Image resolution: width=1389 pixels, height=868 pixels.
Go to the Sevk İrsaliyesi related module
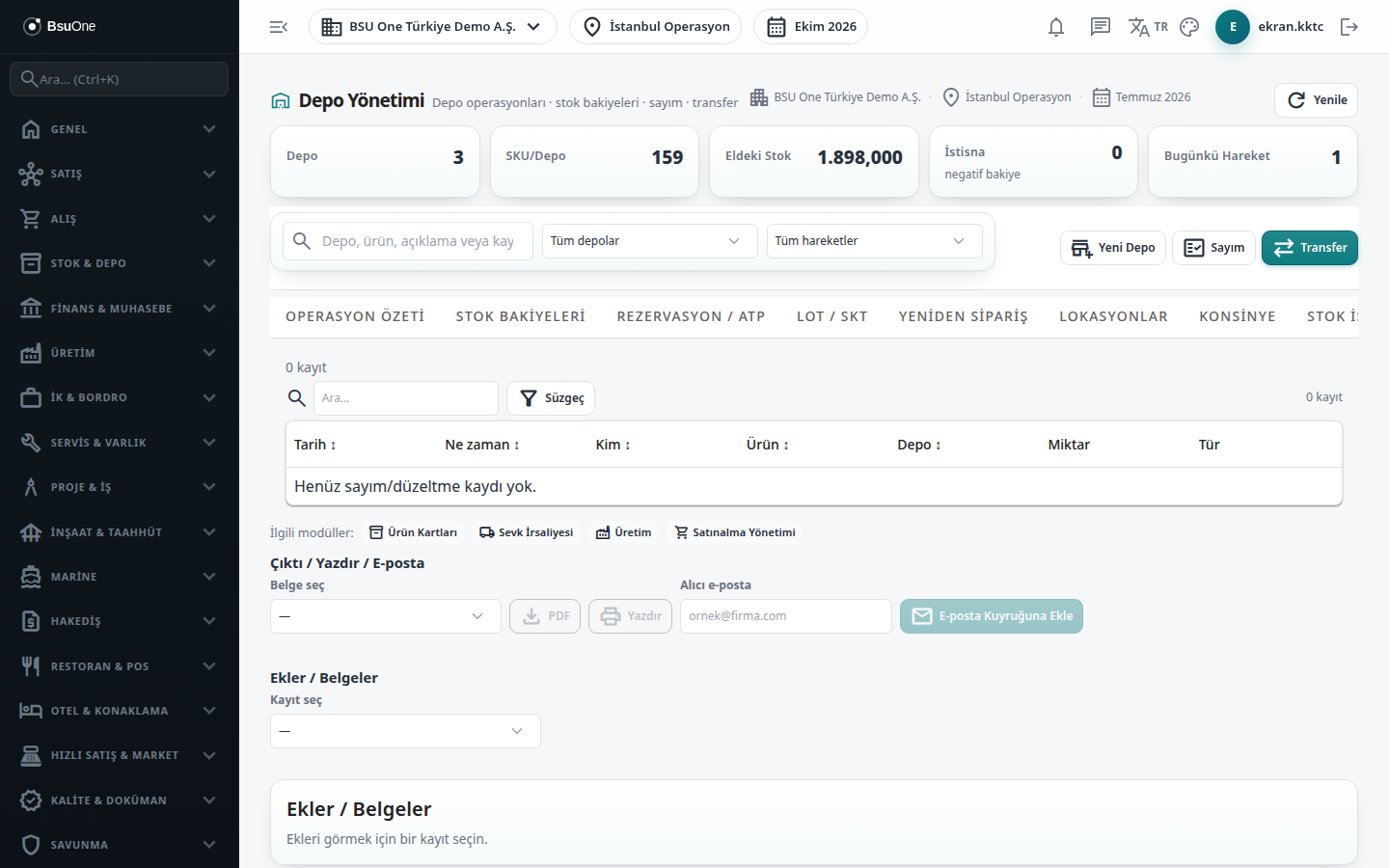coord(526,532)
